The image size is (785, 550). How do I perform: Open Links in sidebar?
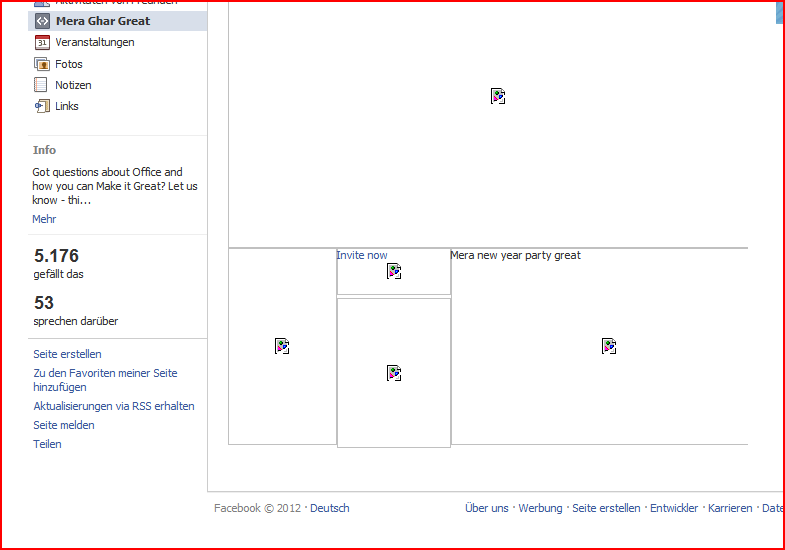pos(67,106)
